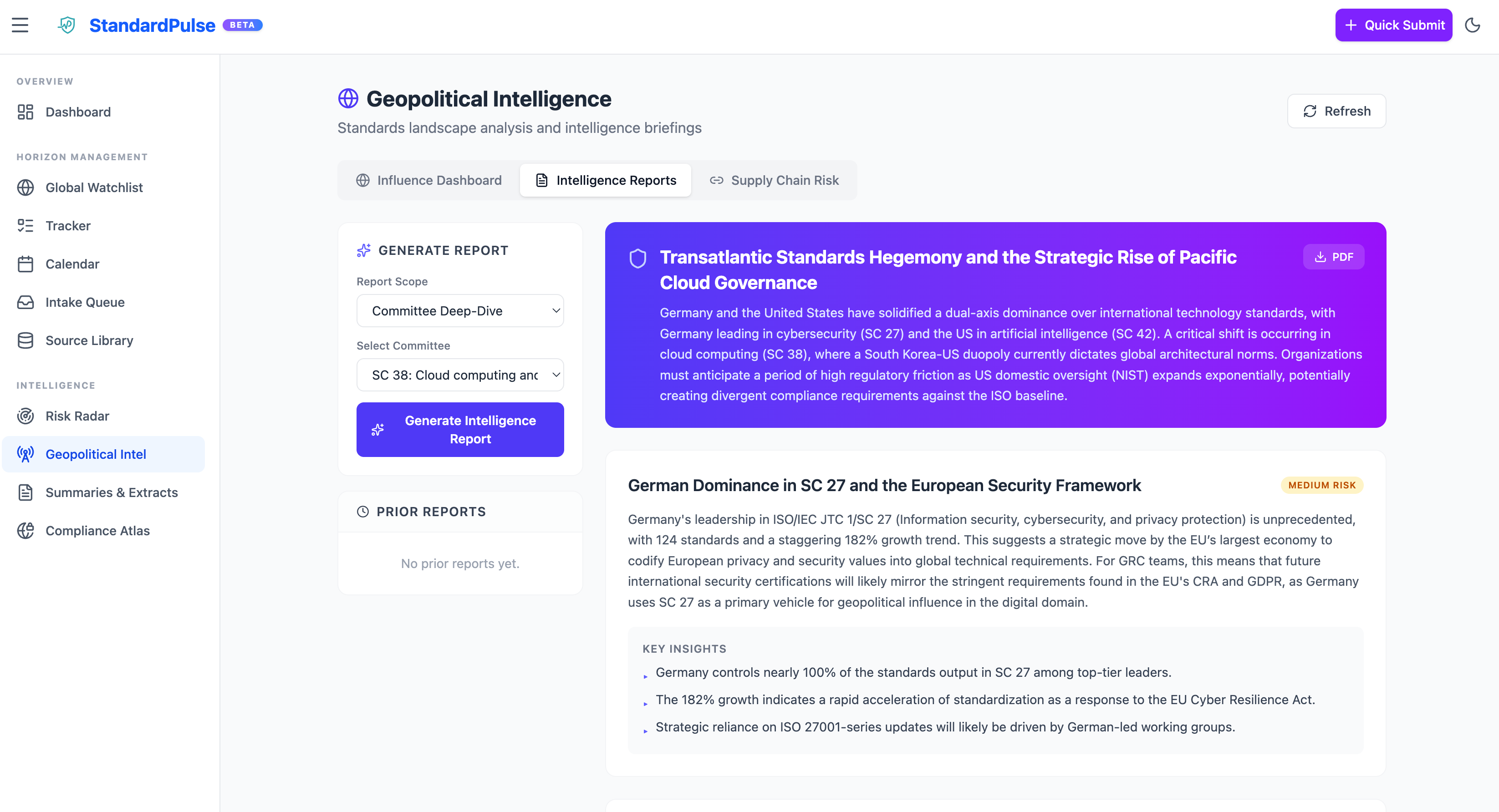Select the Risk Radar target icon
1499x812 pixels.
point(25,416)
